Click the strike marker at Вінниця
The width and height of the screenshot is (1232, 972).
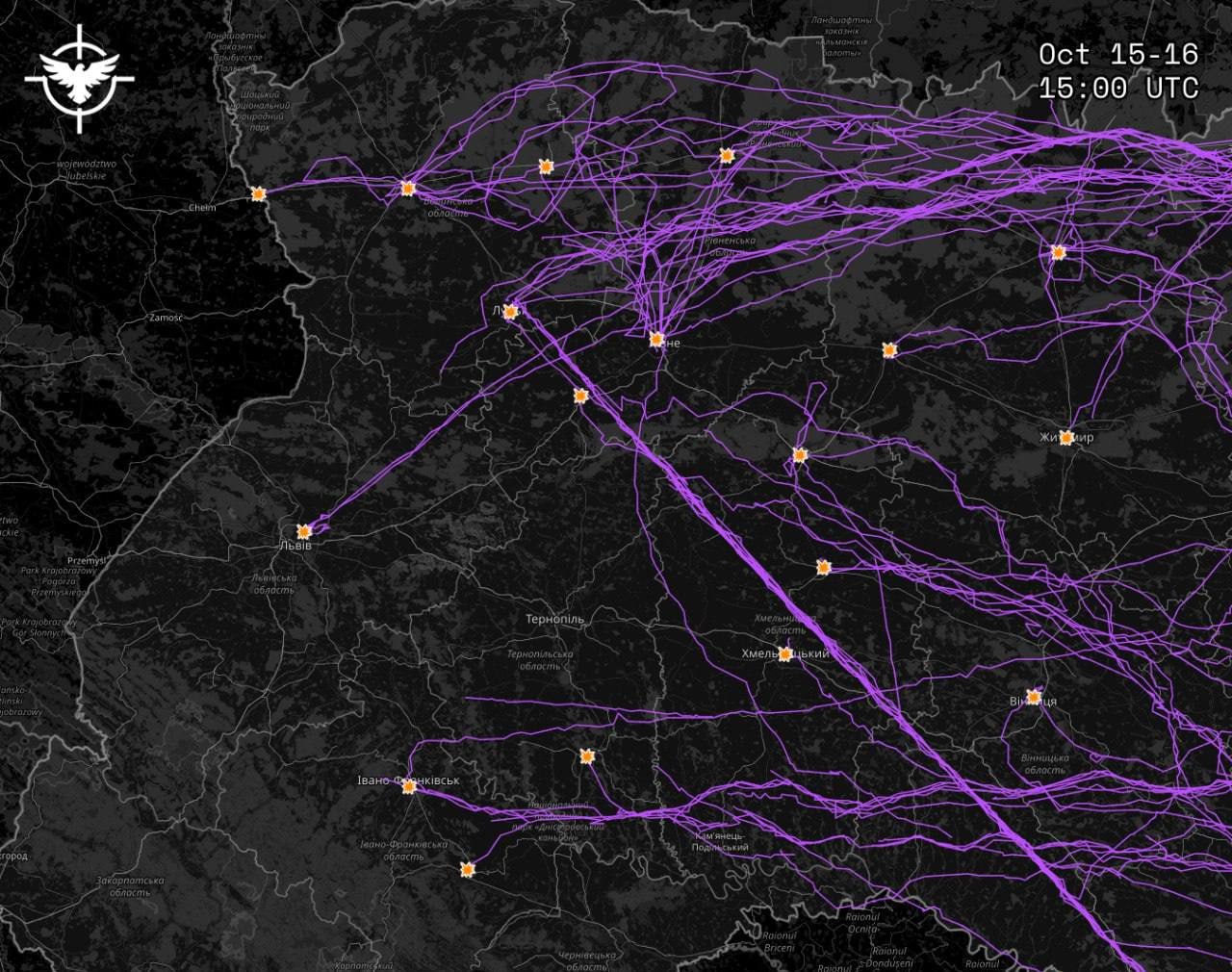pyautogui.click(x=1034, y=696)
